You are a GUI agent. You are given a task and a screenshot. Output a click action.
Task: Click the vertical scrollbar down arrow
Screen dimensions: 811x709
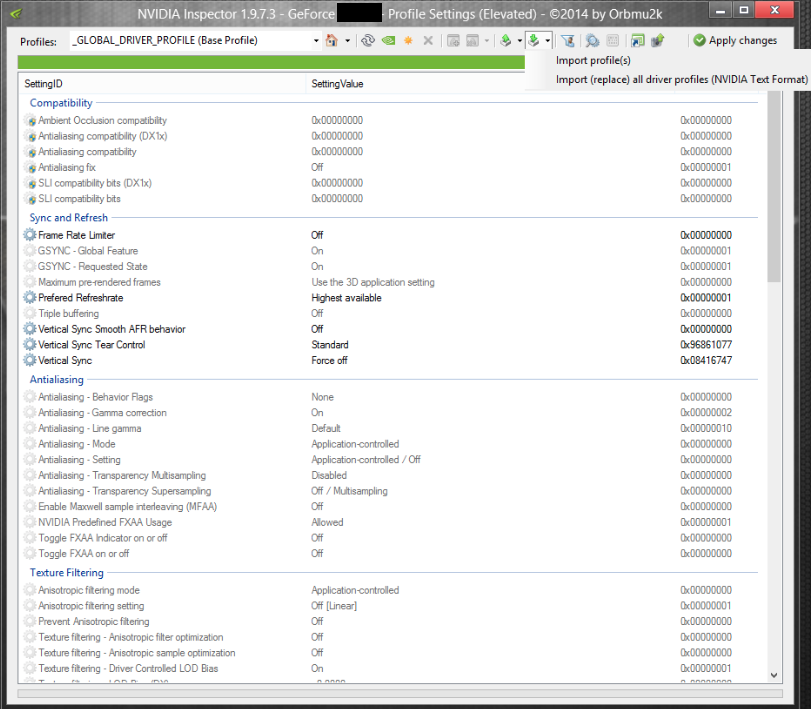[x=774, y=675]
